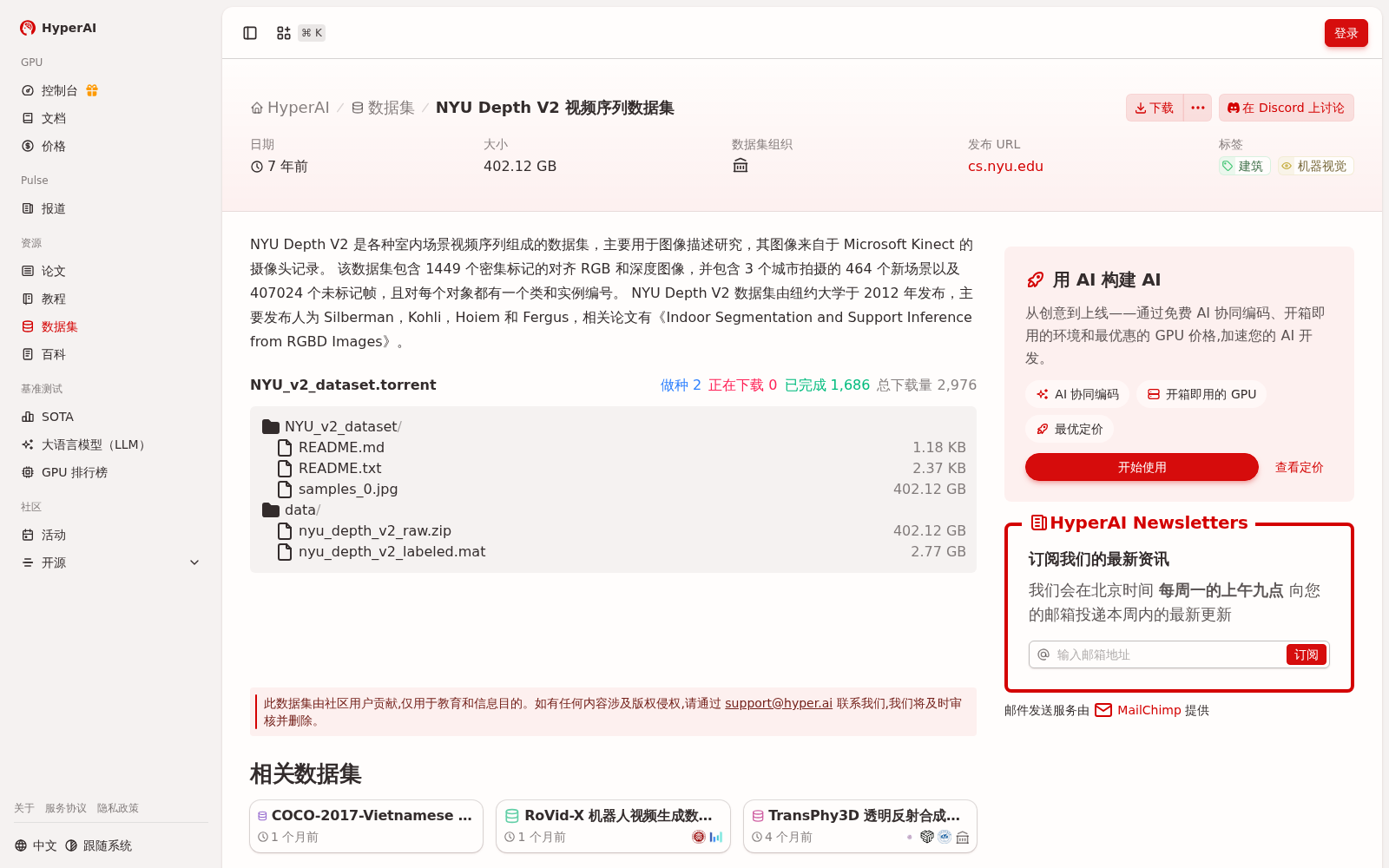1389x868 pixels.
Task: Click the 机器视觉 tag
Action: click(x=1315, y=166)
